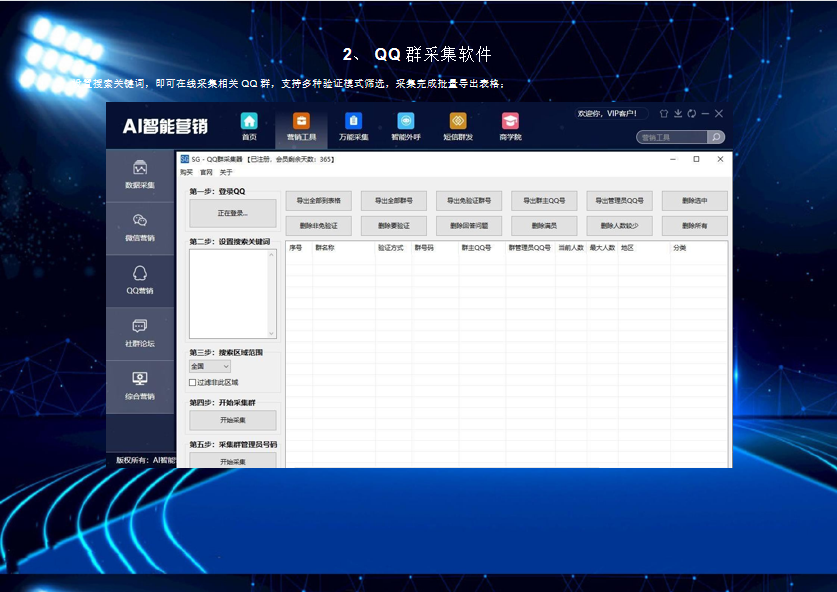Open QQ营销 in the sidebar

pyautogui.click(x=140, y=280)
